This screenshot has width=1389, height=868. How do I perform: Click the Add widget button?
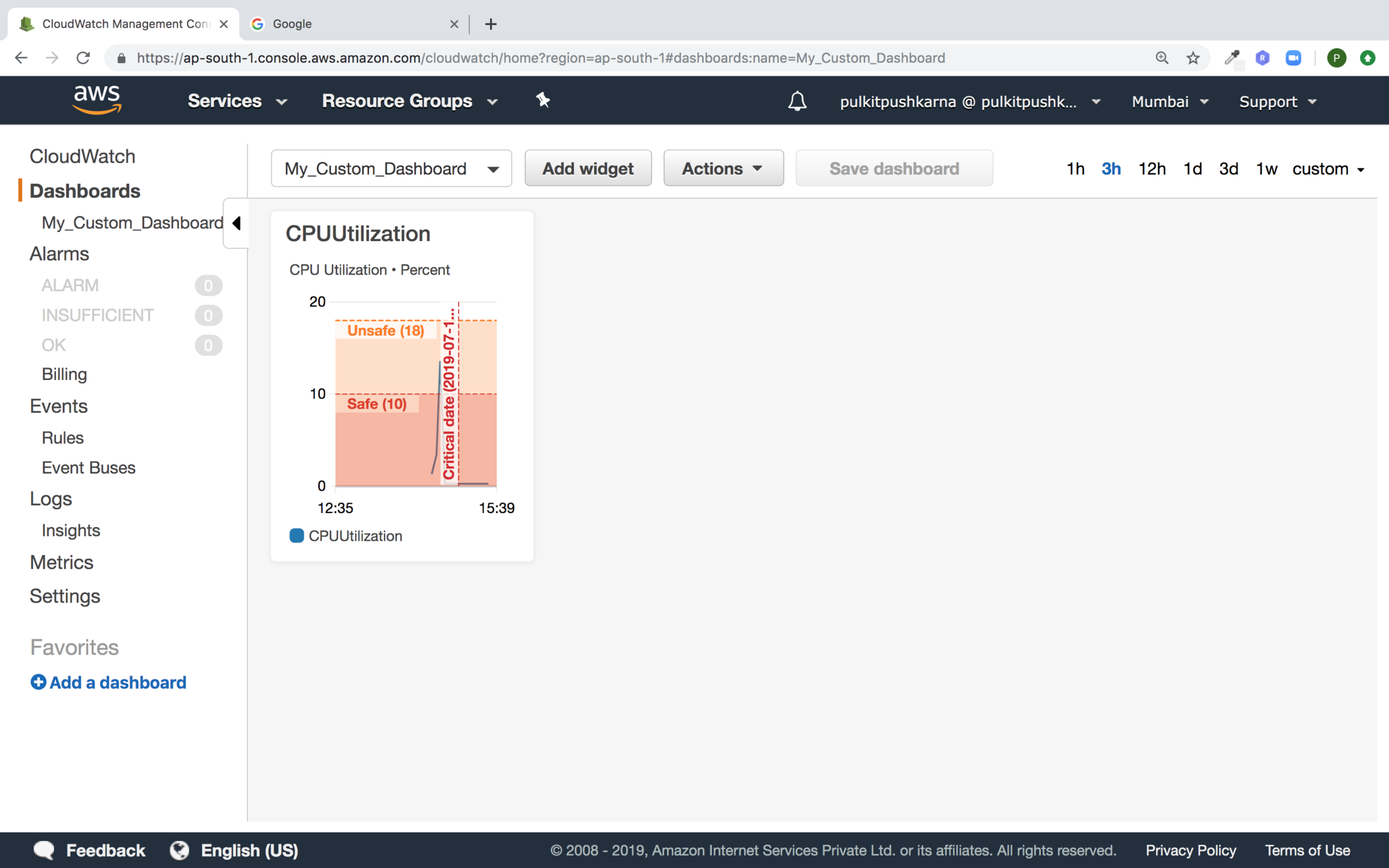[587, 168]
